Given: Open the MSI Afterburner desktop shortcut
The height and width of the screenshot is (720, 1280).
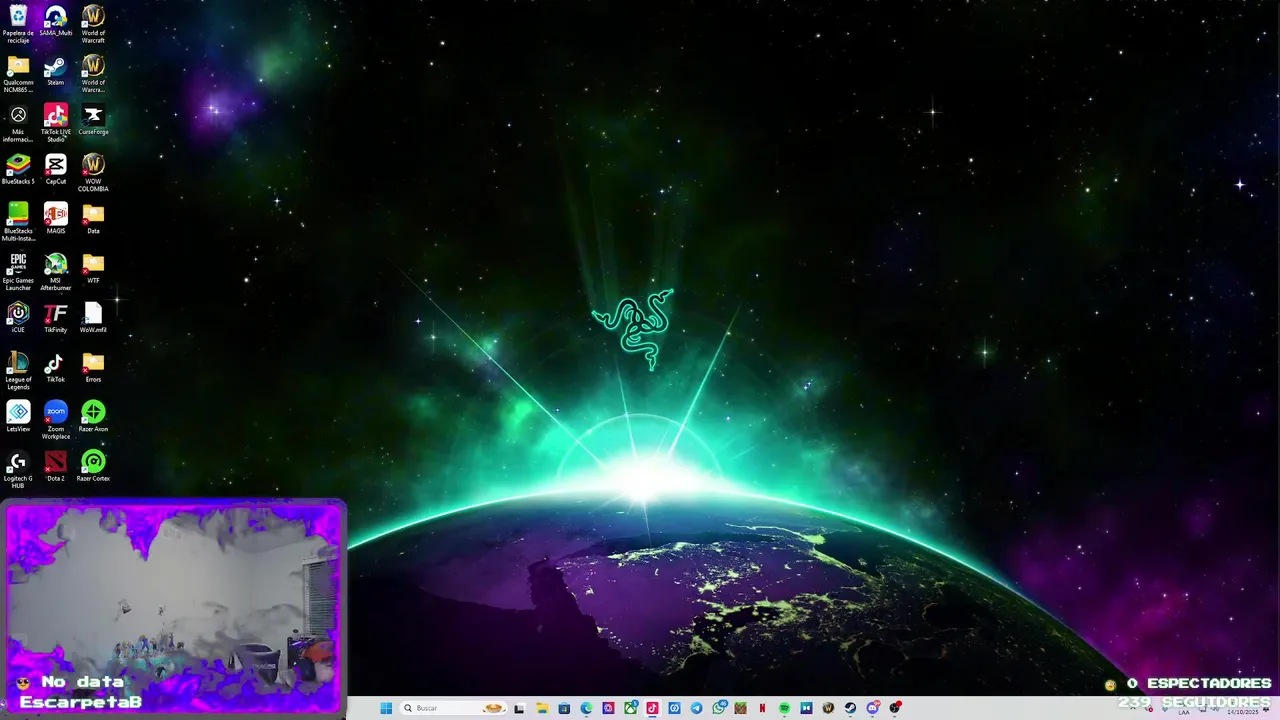Looking at the screenshot, I should (x=56, y=271).
